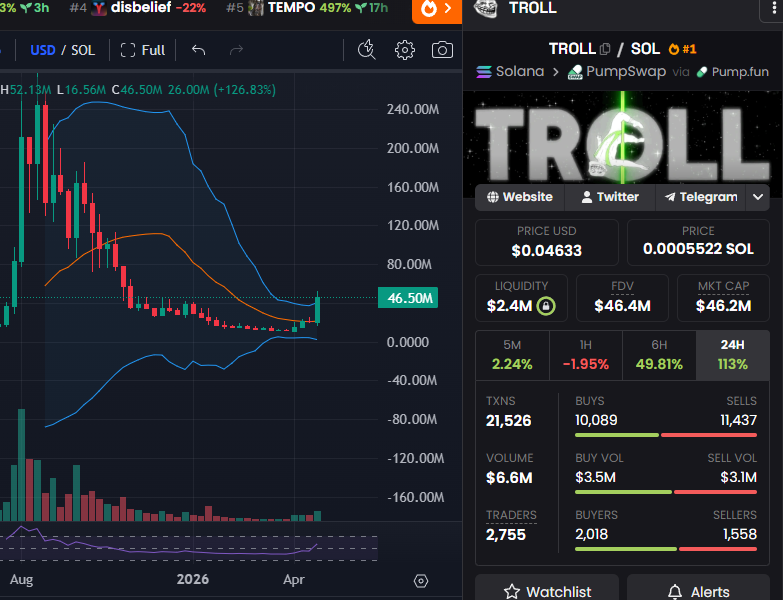
Task: Click the Apr label on time axis
Action: click(294, 580)
